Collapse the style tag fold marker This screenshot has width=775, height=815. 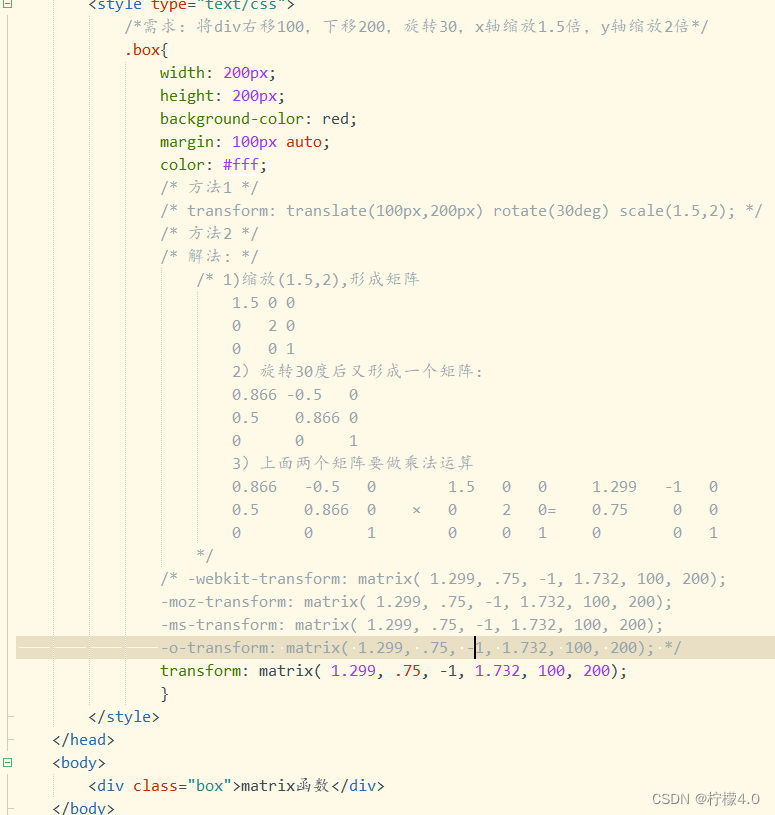pyautogui.click(x=7, y=4)
